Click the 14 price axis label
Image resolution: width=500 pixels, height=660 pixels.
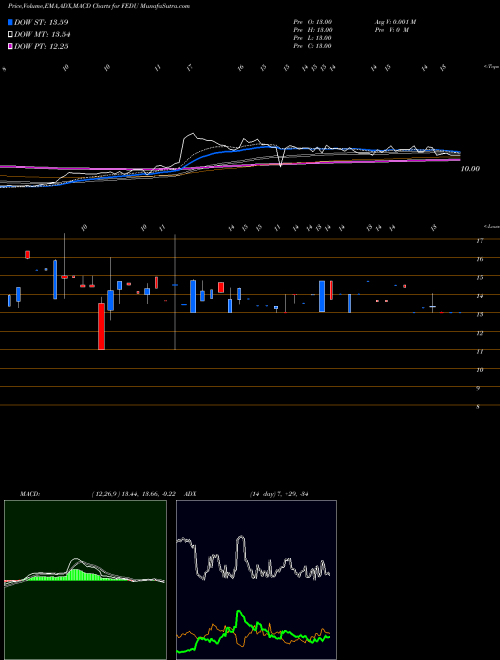point(479,296)
